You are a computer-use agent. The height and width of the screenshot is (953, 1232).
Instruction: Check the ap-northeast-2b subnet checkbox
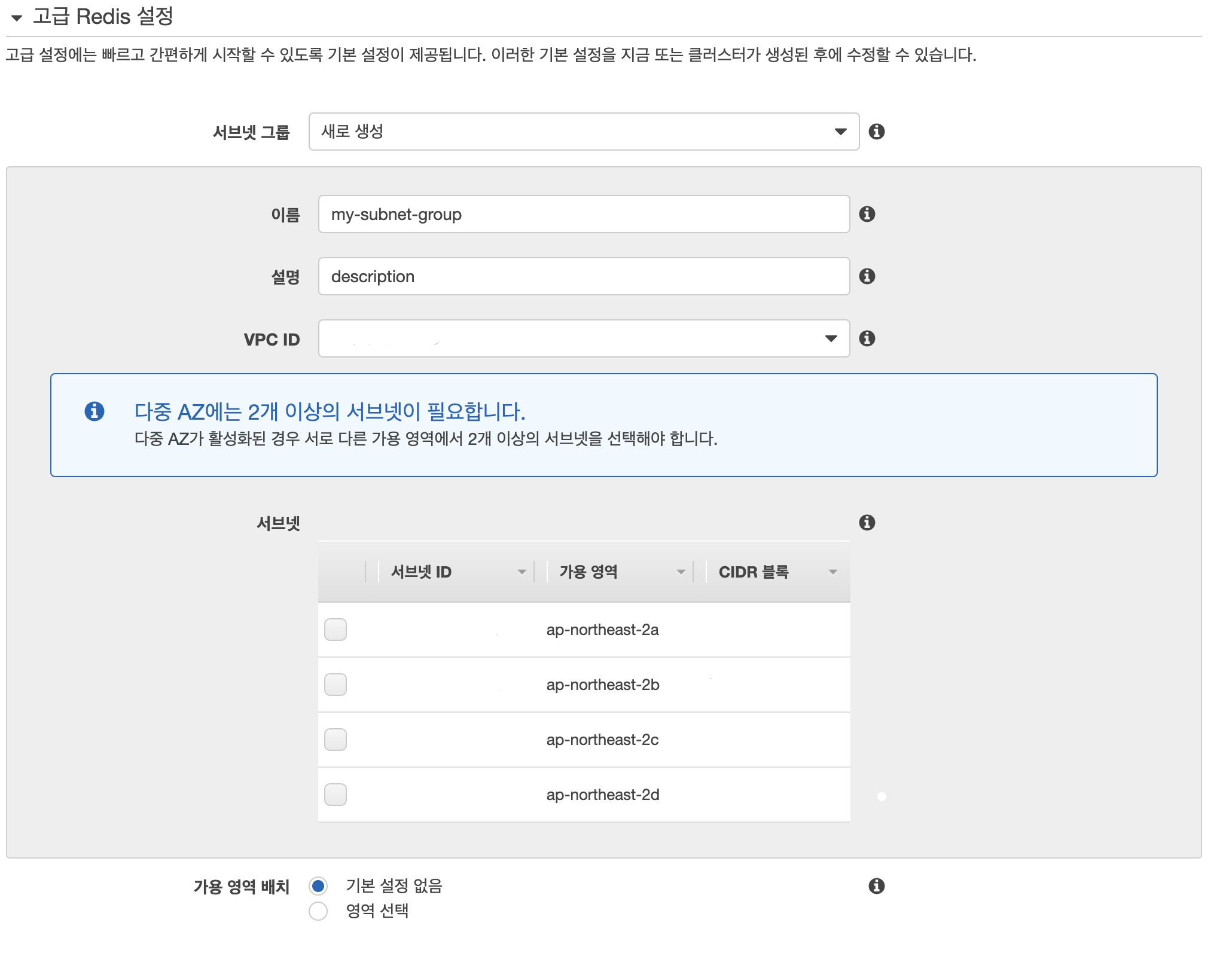(x=336, y=685)
